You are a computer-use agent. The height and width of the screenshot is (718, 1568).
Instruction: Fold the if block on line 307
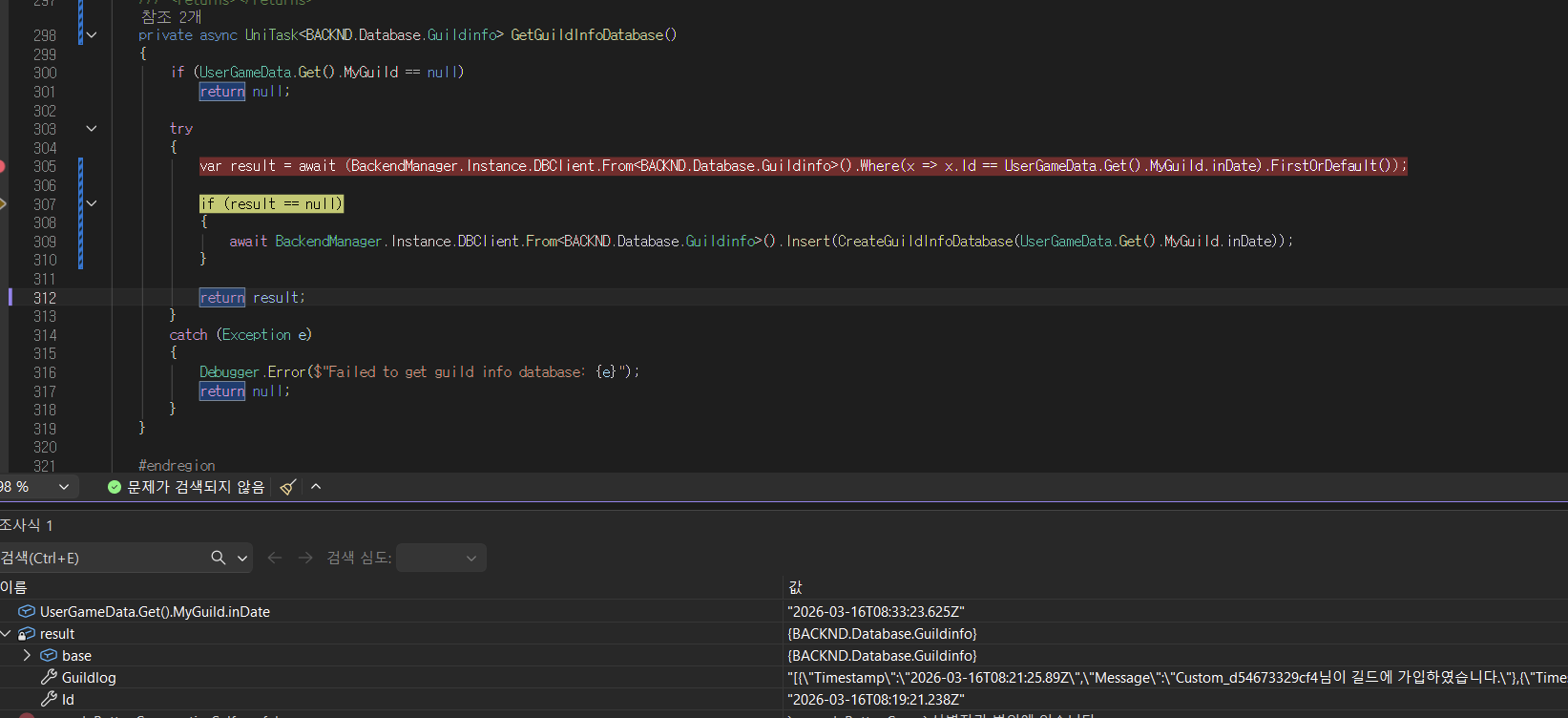pos(92,203)
